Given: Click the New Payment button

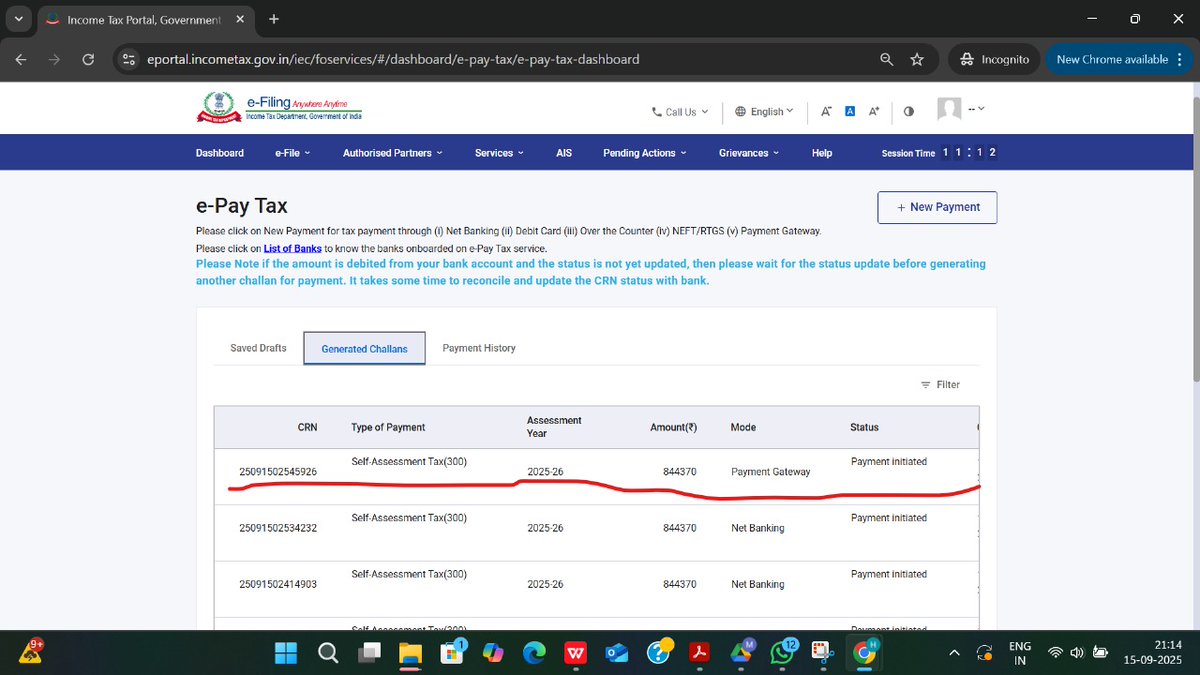Looking at the screenshot, I should point(937,207).
